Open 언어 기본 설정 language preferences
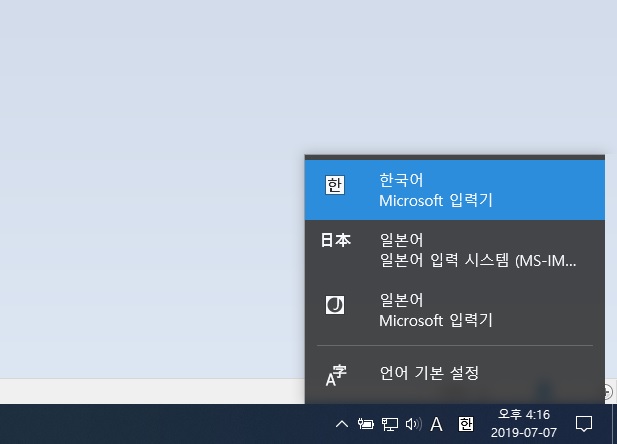This screenshot has width=617, height=444. pos(454,374)
